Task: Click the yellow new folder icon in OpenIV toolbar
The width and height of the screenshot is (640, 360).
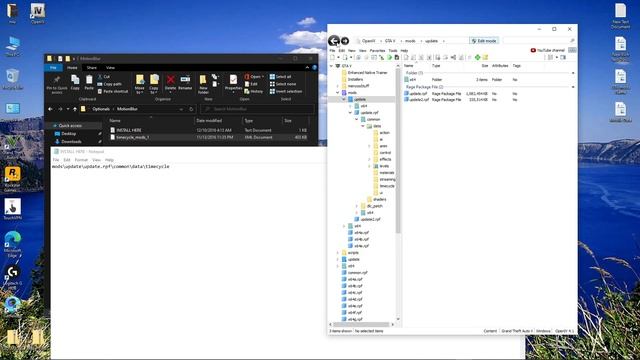Action: [485, 58]
